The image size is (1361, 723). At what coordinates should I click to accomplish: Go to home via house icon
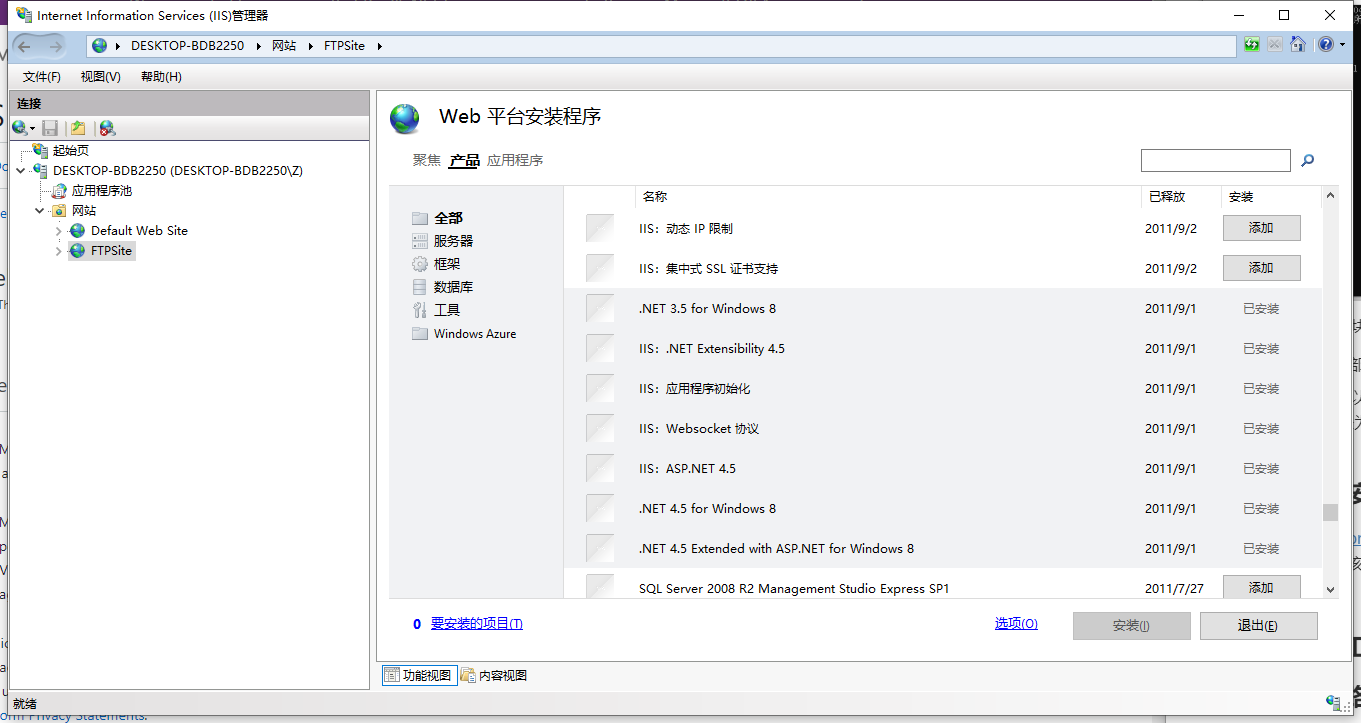(x=1298, y=45)
